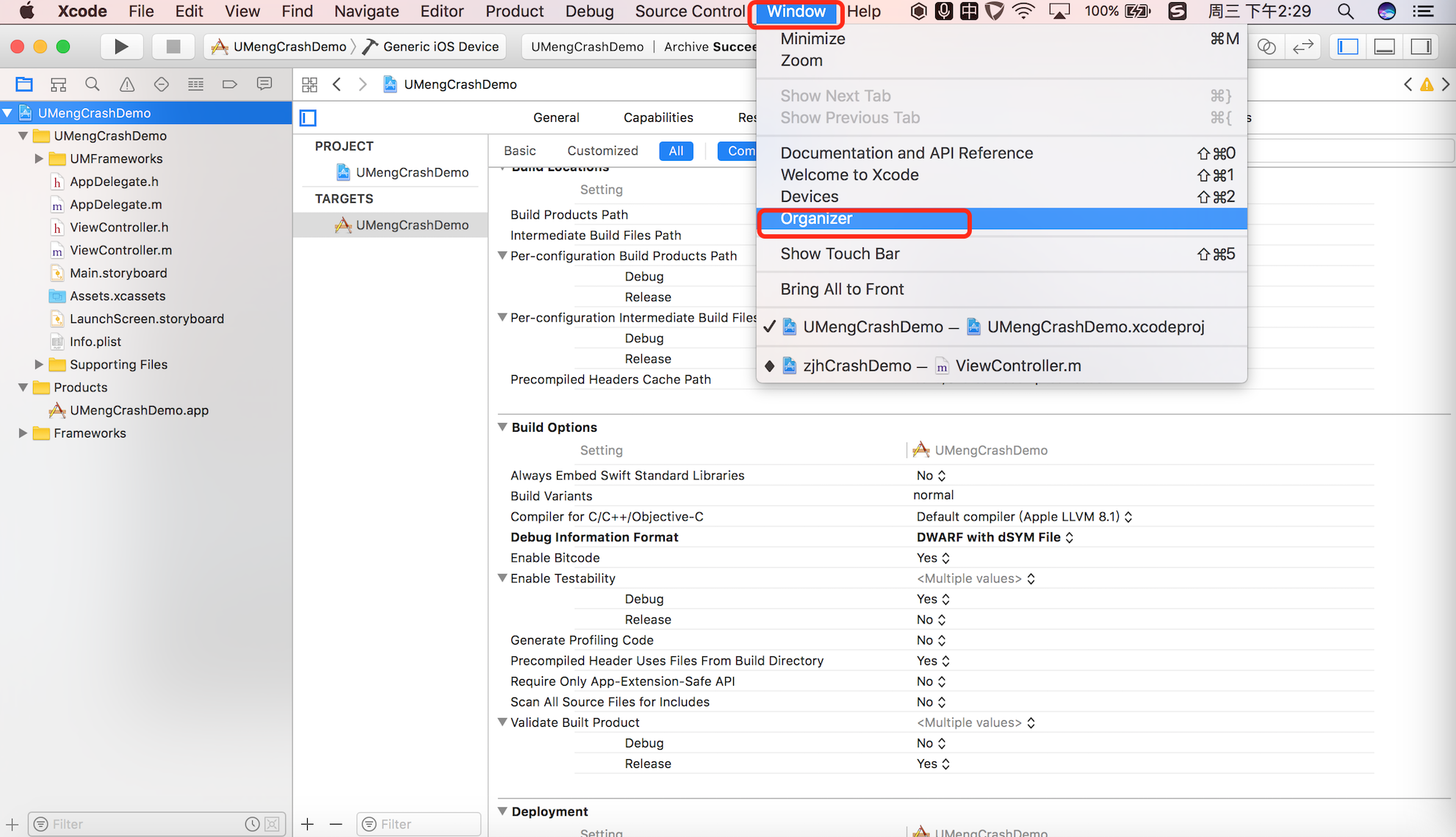This screenshot has height=837, width=1456.
Task: Click the add target plus button
Action: [308, 825]
